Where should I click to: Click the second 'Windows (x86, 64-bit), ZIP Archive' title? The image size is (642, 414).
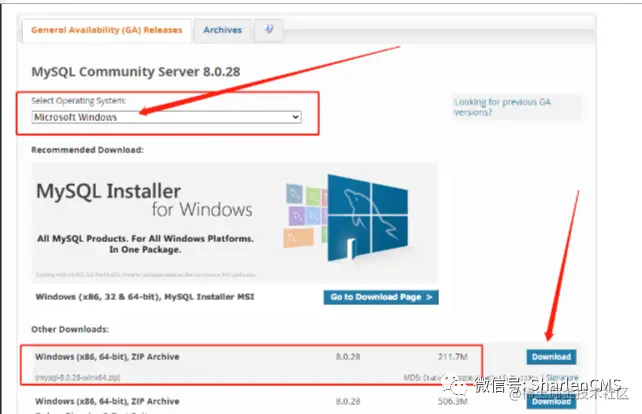click(x=107, y=401)
